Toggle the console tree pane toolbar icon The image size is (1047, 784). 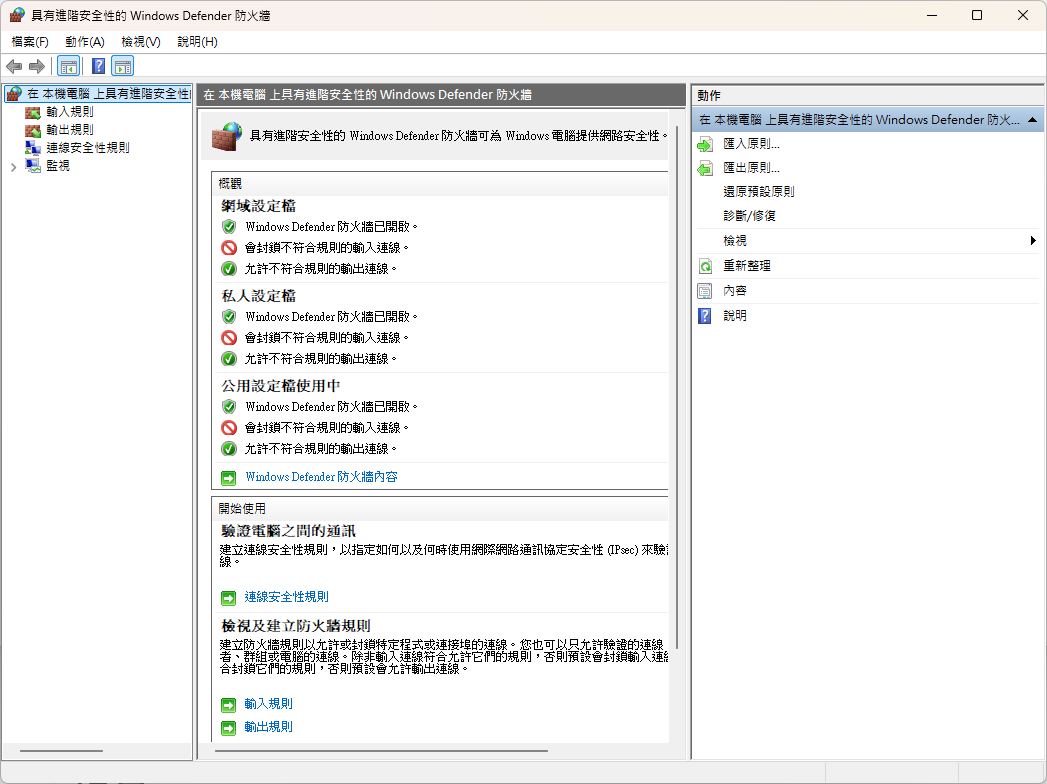click(68, 67)
